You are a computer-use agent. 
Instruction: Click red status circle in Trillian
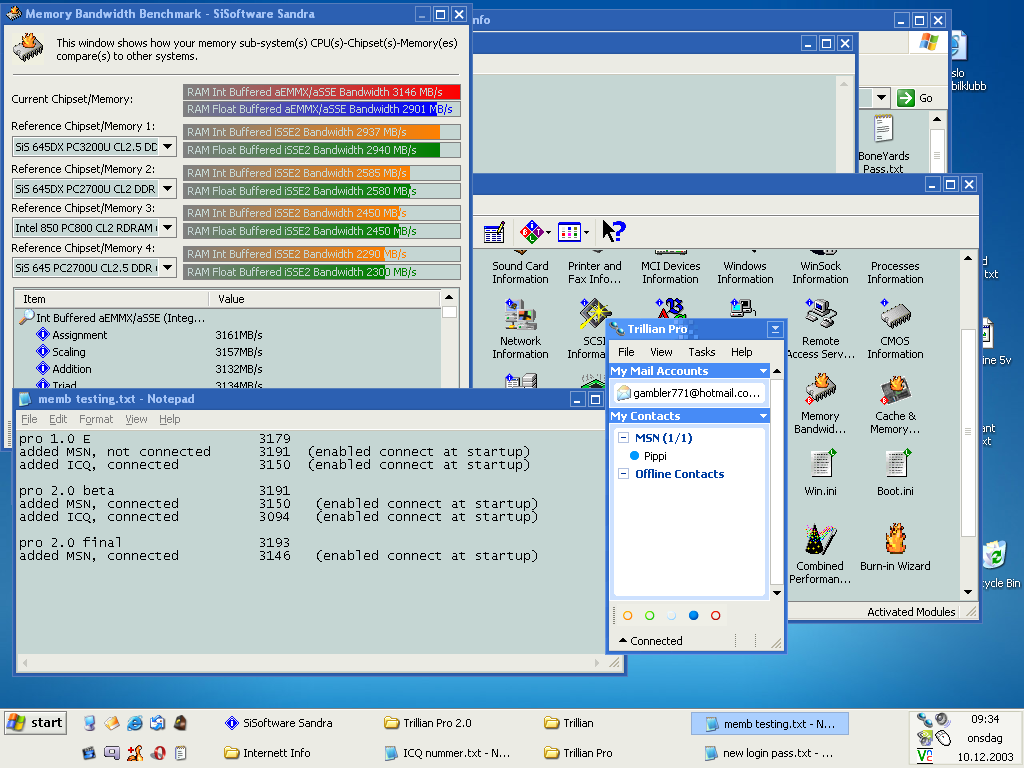(x=716, y=615)
